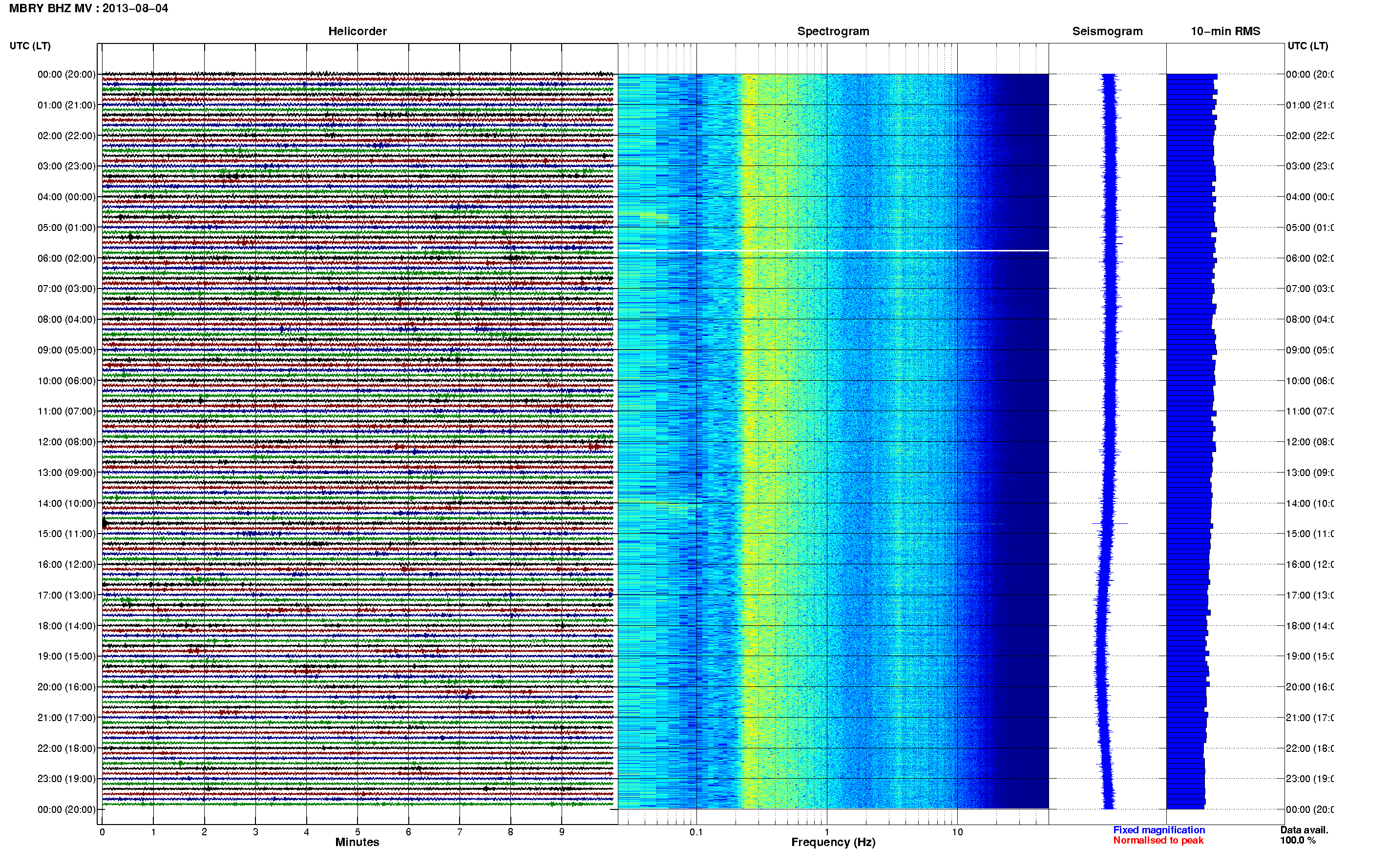This screenshot has height=868, width=1389.
Task: Select the left time label 07:00 (03:00)
Action: click(x=66, y=288)
